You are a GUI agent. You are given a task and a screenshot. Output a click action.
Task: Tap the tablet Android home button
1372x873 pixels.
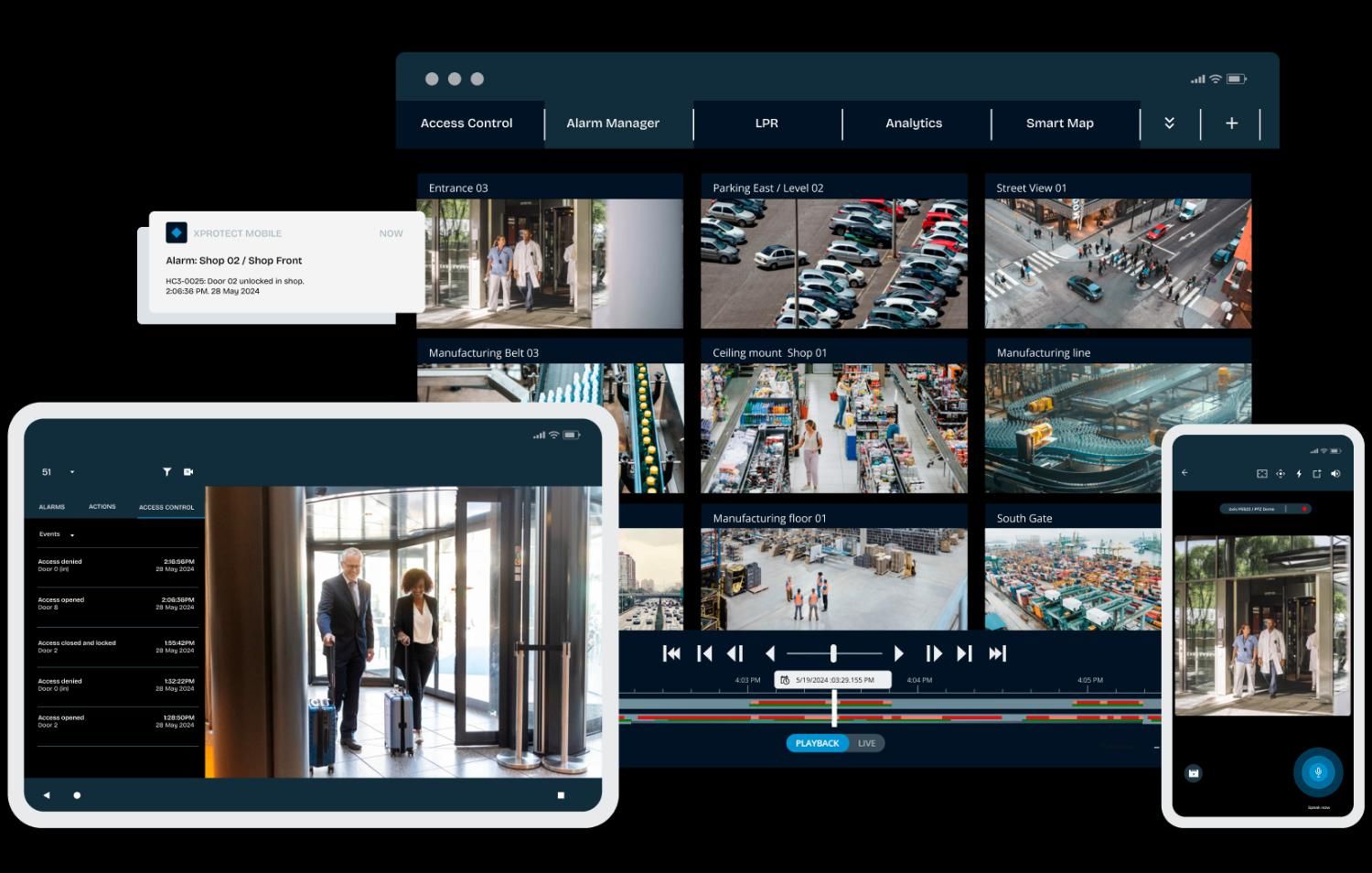77,795
